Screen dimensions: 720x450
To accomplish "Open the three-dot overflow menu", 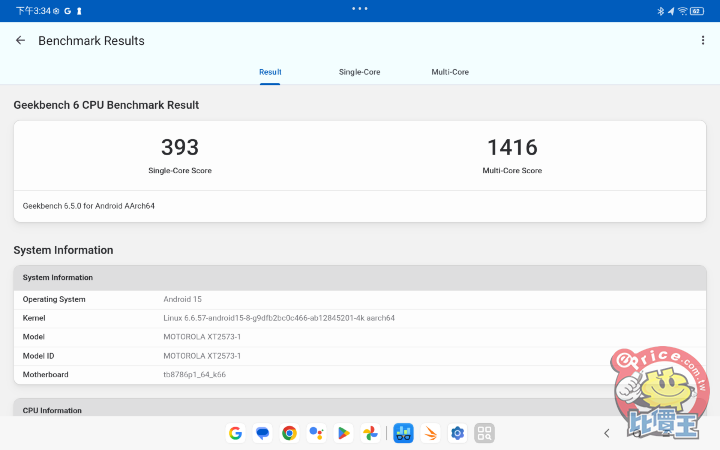I will pyautogui.click(x=703, y=41).
